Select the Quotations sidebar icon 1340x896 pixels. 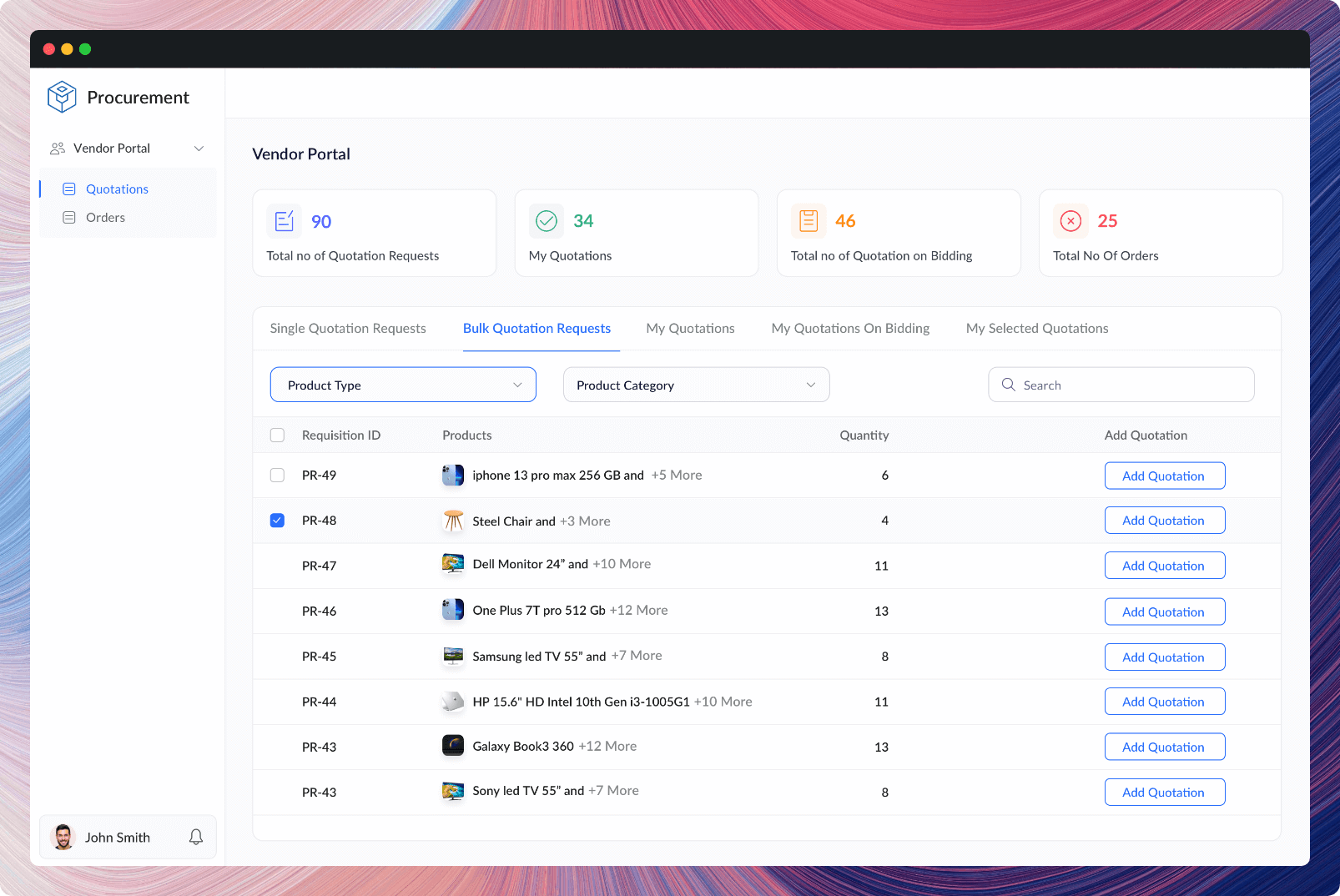pyautogui.click(x=70, y=189)
